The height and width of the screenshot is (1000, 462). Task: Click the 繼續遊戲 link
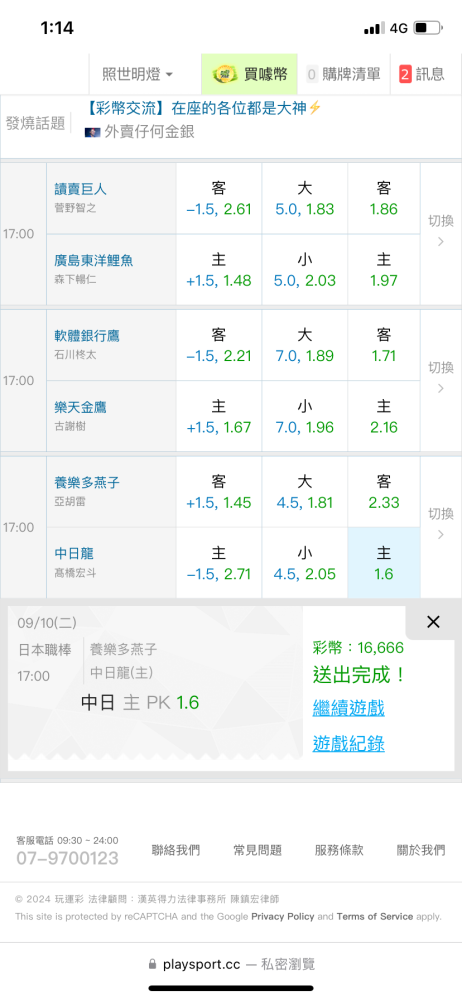(x=348, y=707)
